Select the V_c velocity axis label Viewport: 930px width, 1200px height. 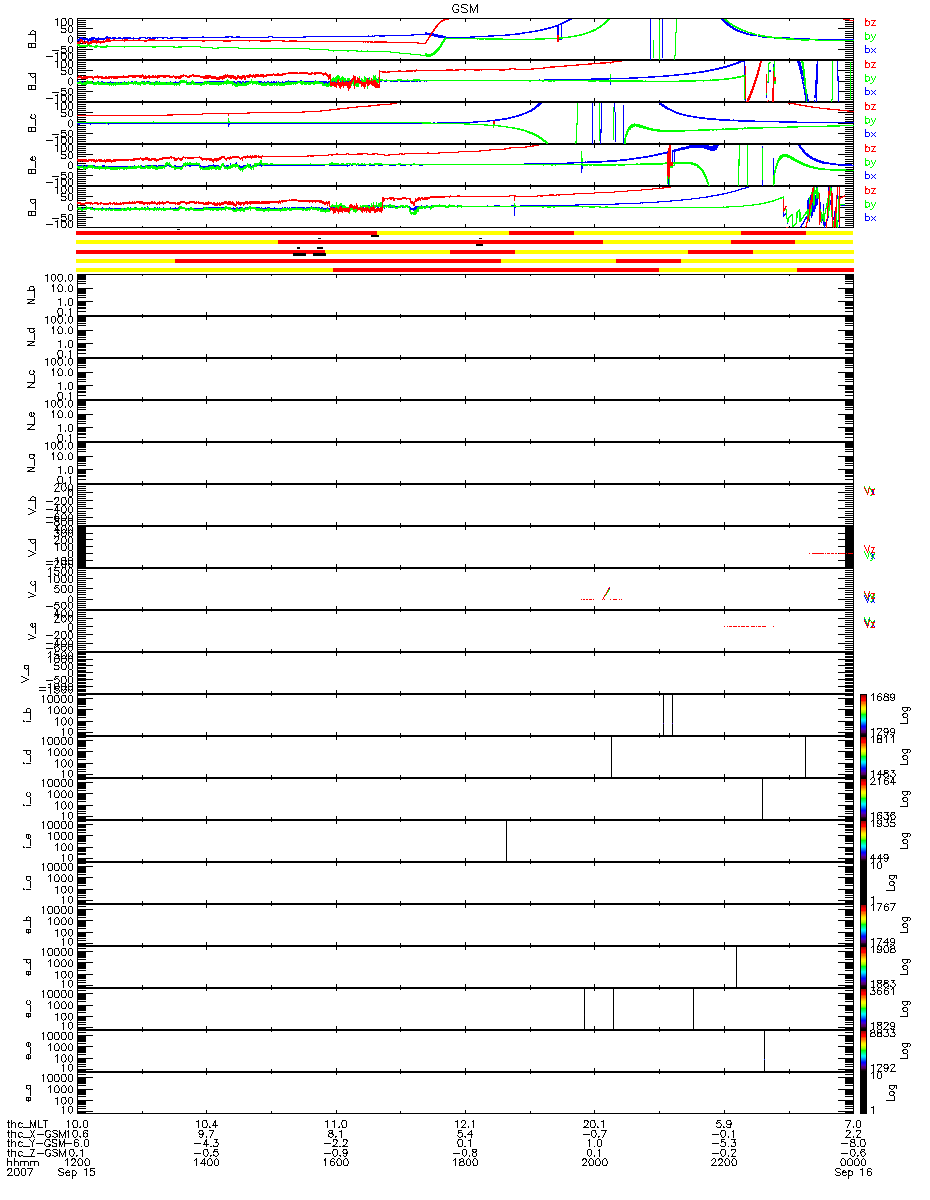tap(32, 589)
